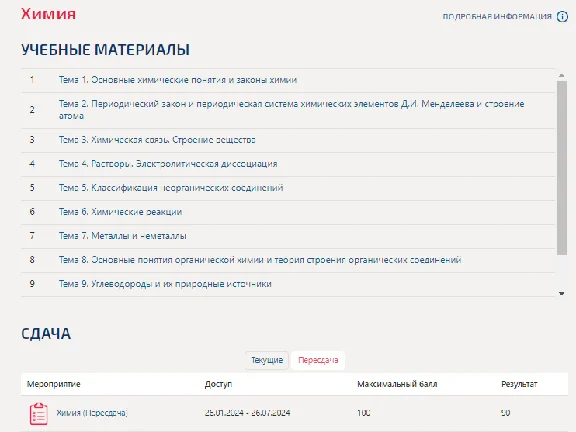Select the Пересдача tab
Screen dimensions: 576x432
[318, 360]
